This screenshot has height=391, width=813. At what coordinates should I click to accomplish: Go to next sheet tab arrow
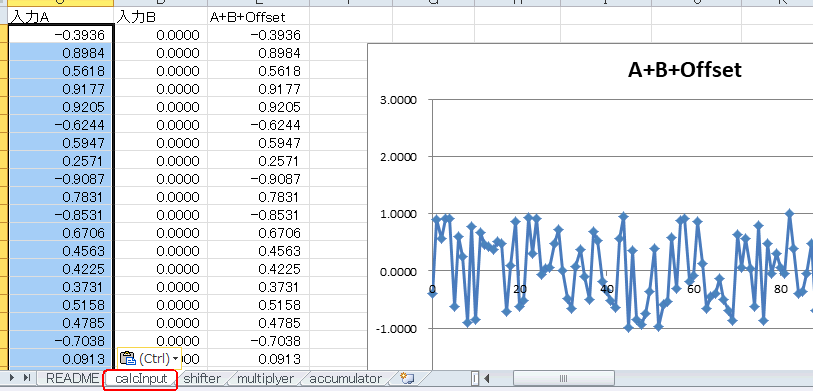(12, 378)
